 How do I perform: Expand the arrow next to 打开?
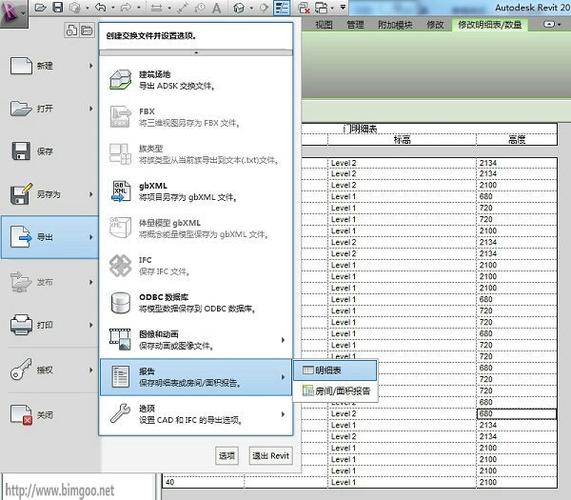[91, 109]
